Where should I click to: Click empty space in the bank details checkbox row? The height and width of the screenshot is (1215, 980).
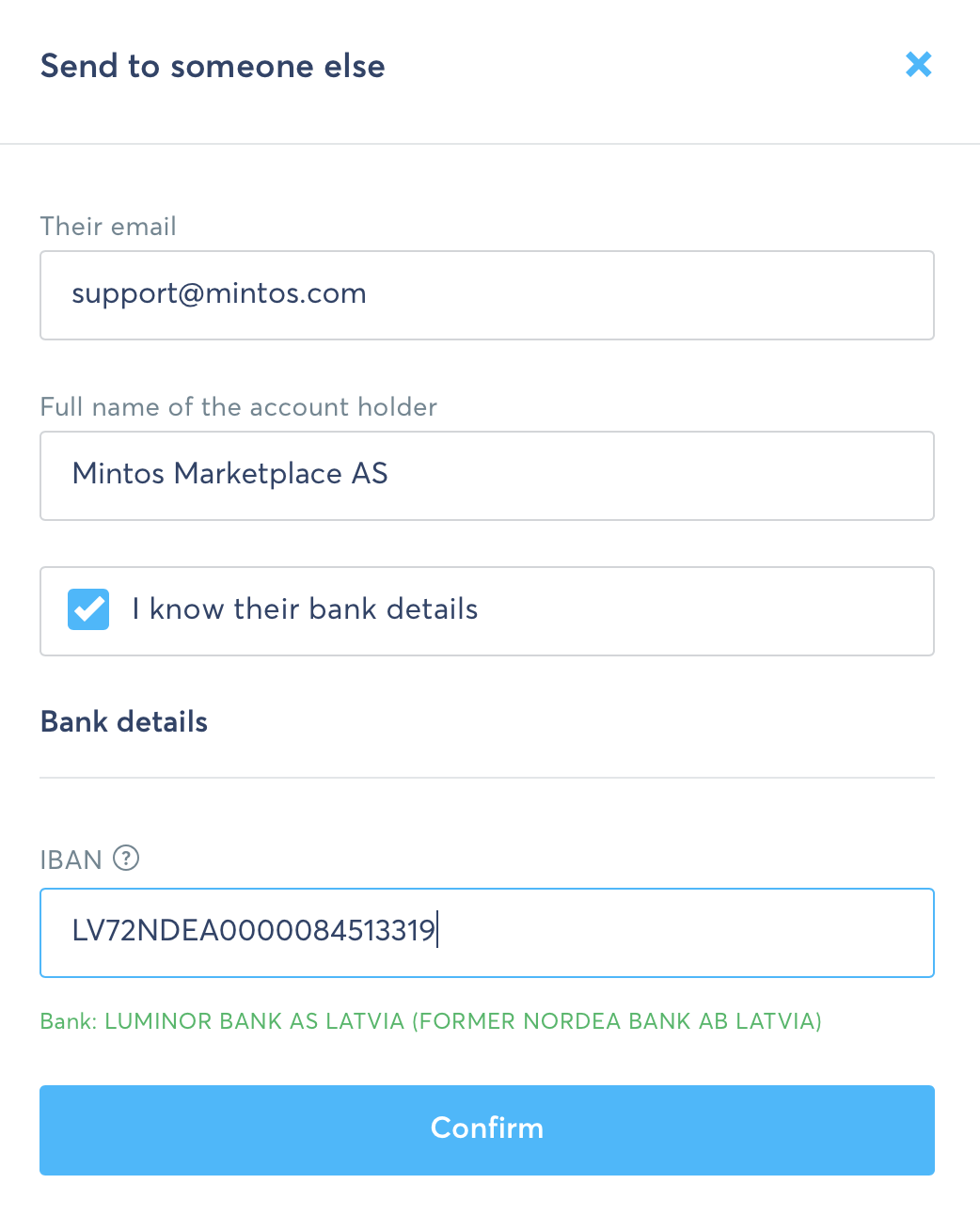[705, 611]
